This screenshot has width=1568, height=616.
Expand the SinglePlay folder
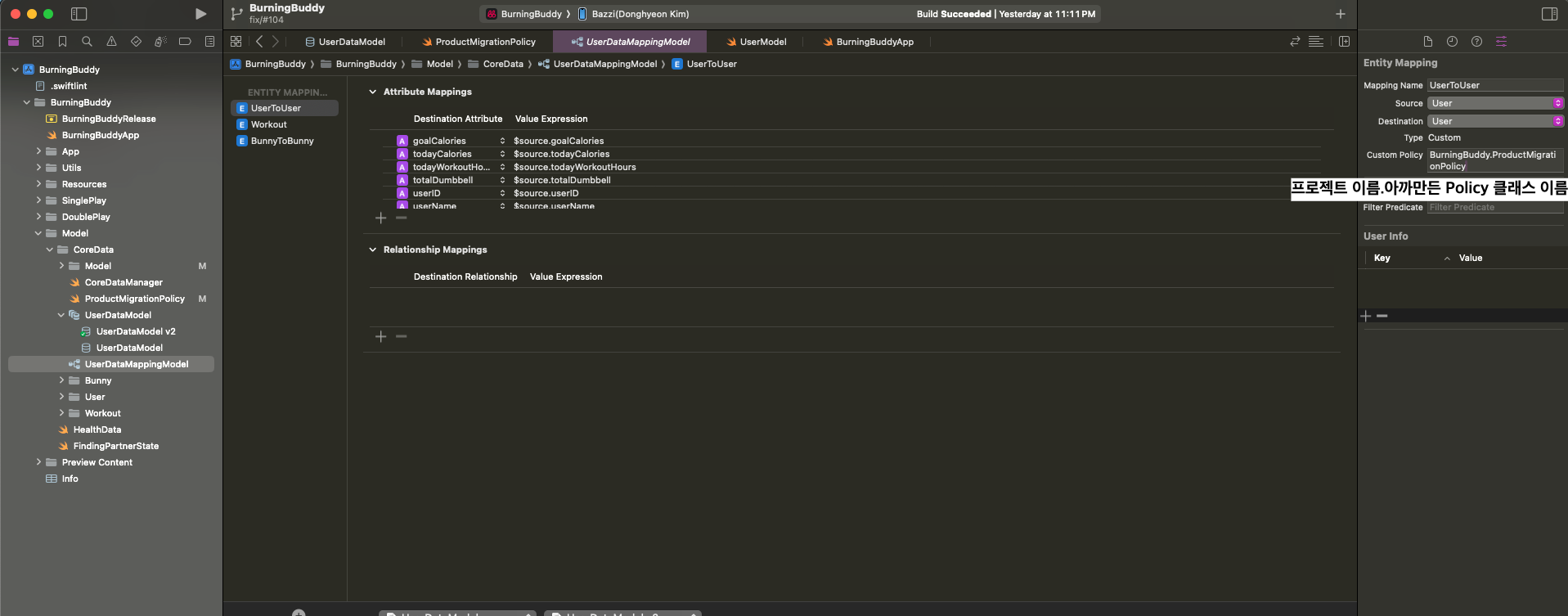point(38,200)
